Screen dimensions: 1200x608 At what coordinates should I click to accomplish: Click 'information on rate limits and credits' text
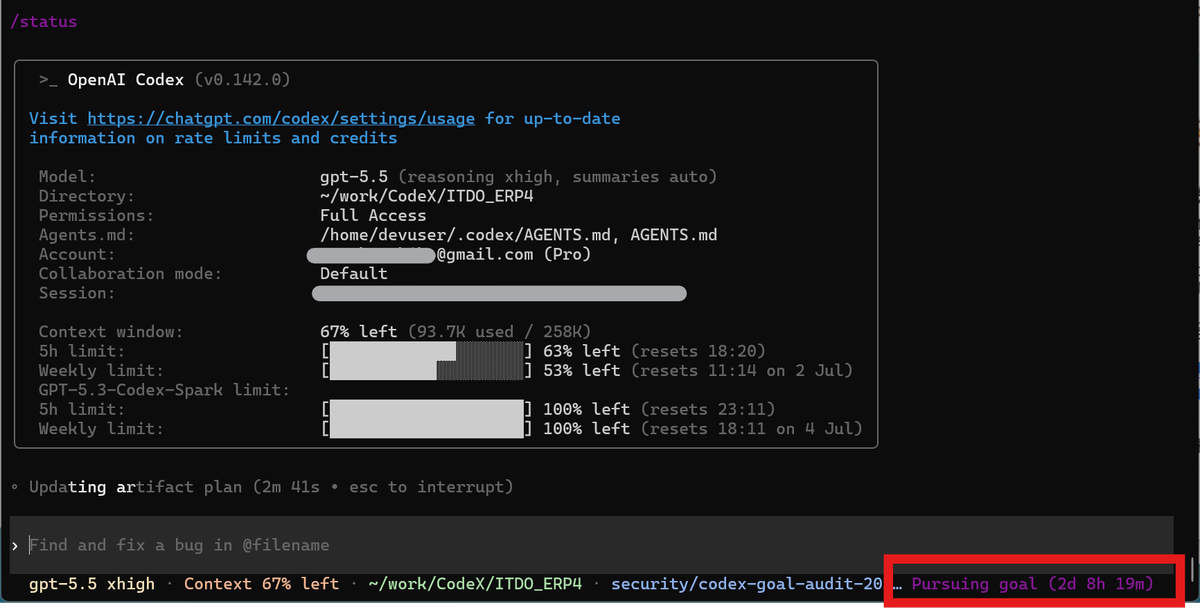pos(213,138)
